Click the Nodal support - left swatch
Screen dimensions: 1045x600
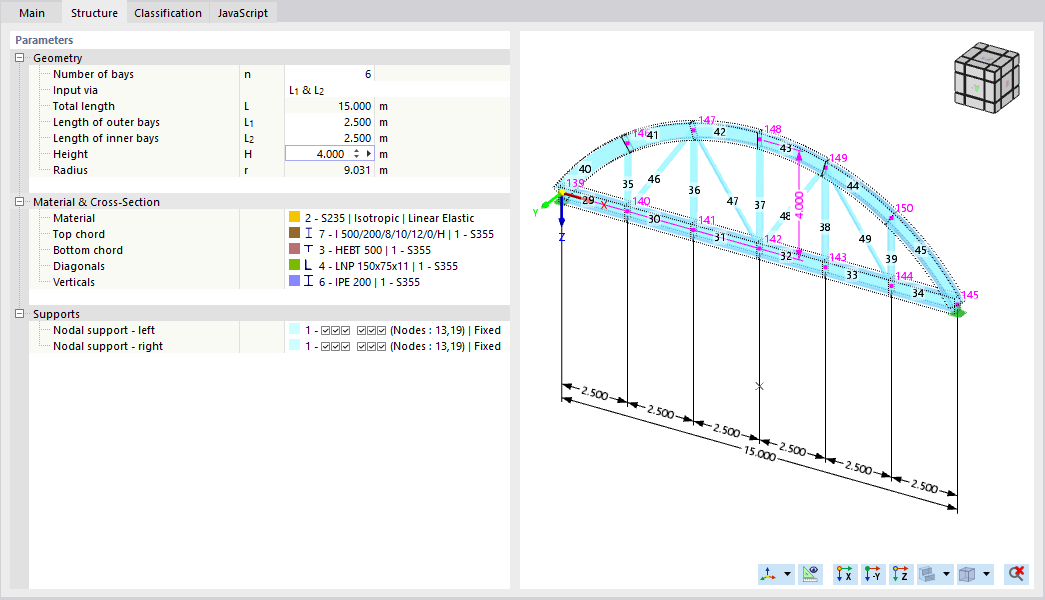pyautogui.click(x=294, y=329)
